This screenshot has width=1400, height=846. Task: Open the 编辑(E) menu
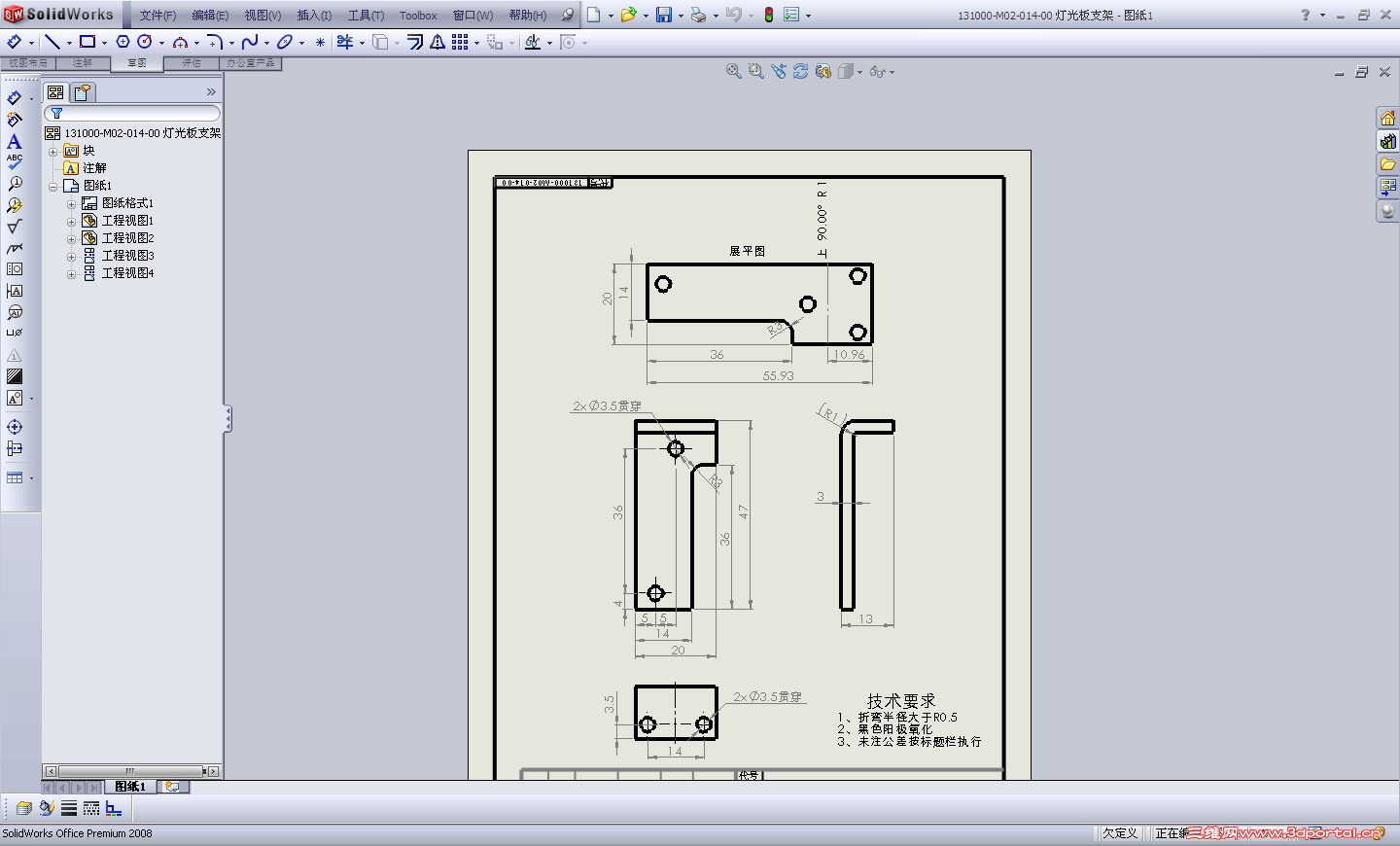[x=210, y=16]
